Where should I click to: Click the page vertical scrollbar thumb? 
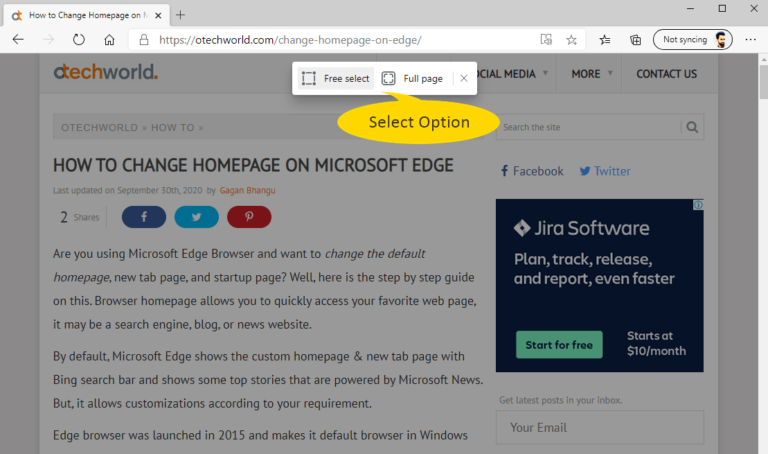[x=764, y=82]
